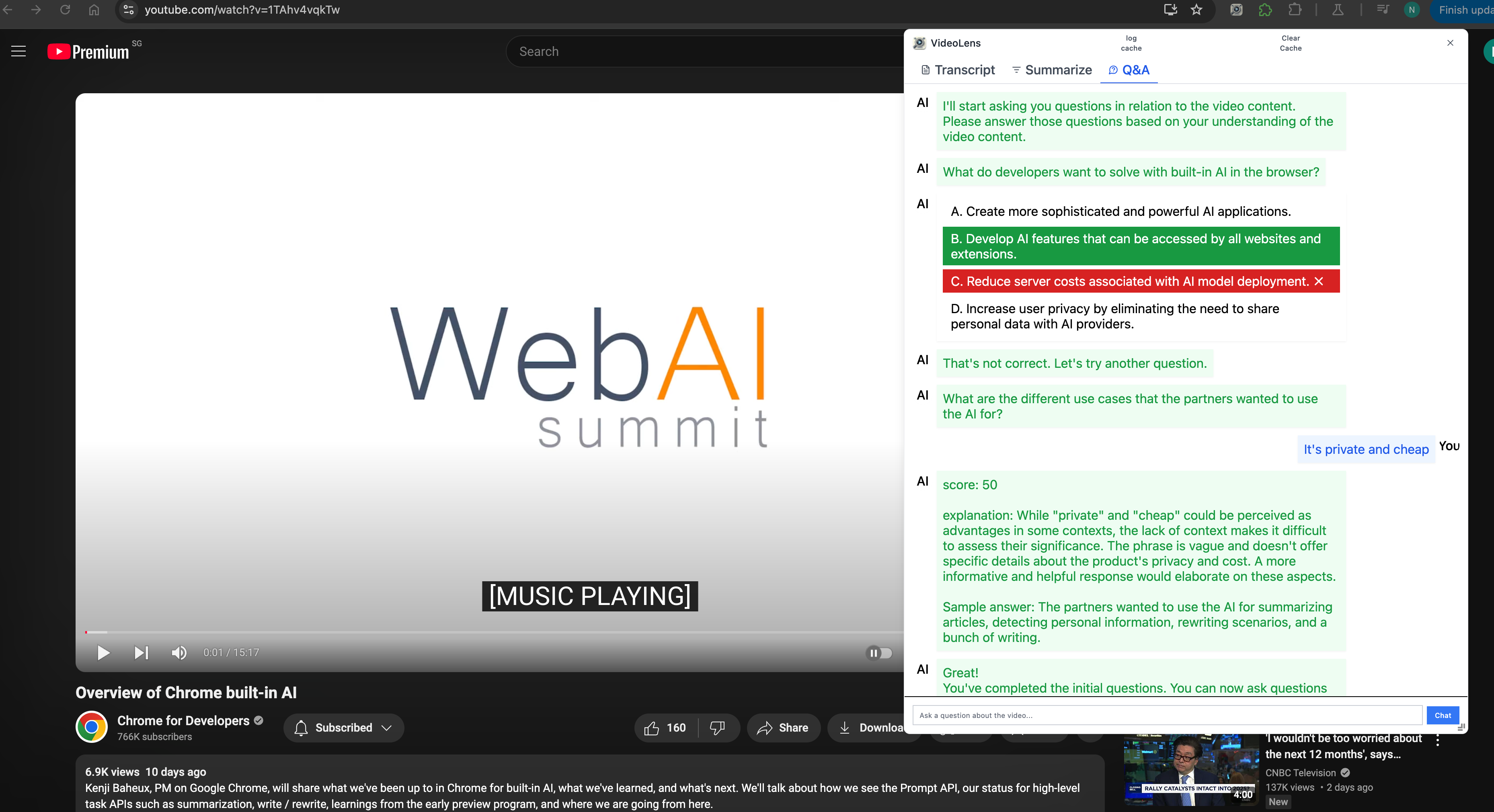Screen dimensions: 1494x812
Task: Skip to next video
Action: tap(141, 653)
